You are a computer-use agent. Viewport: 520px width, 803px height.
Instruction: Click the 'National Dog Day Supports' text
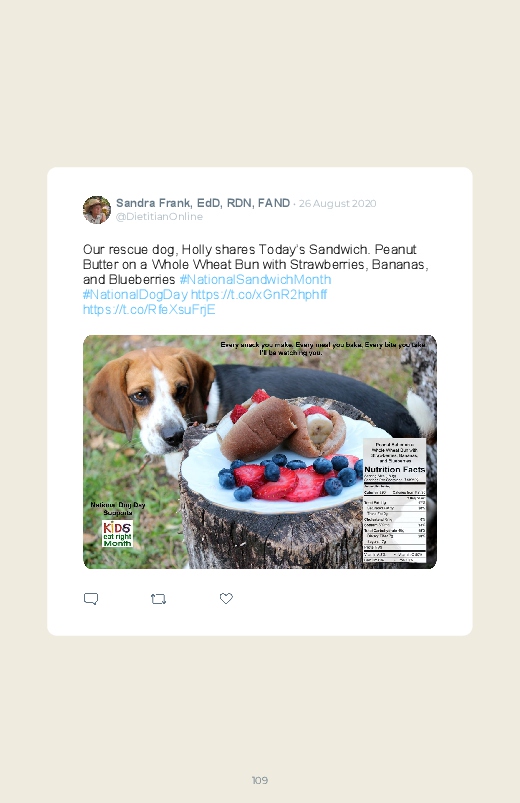(118, 509)
